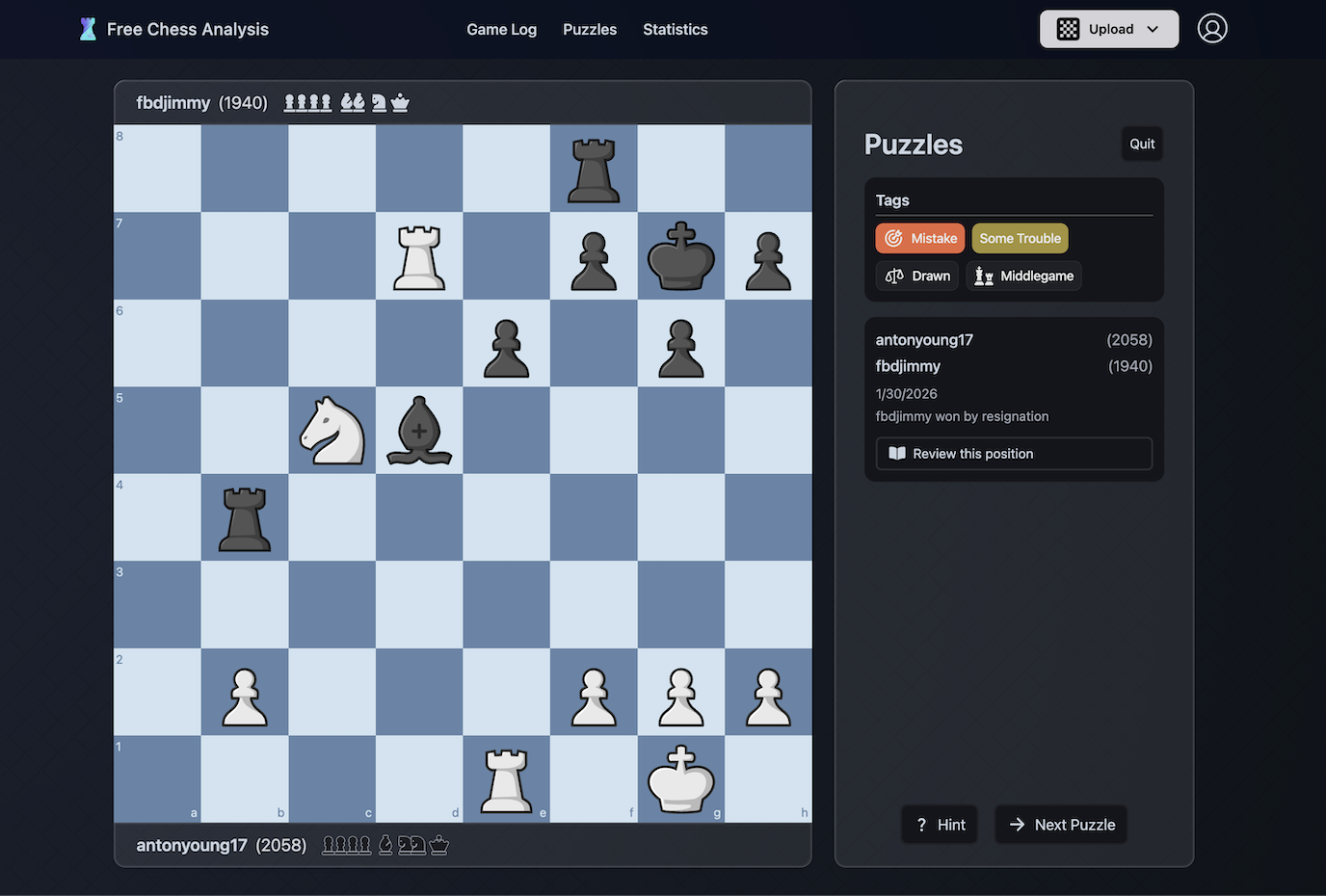Open the Puzzles nav item
This screenshot has width=1326, height=896.
tap(590, 30)
